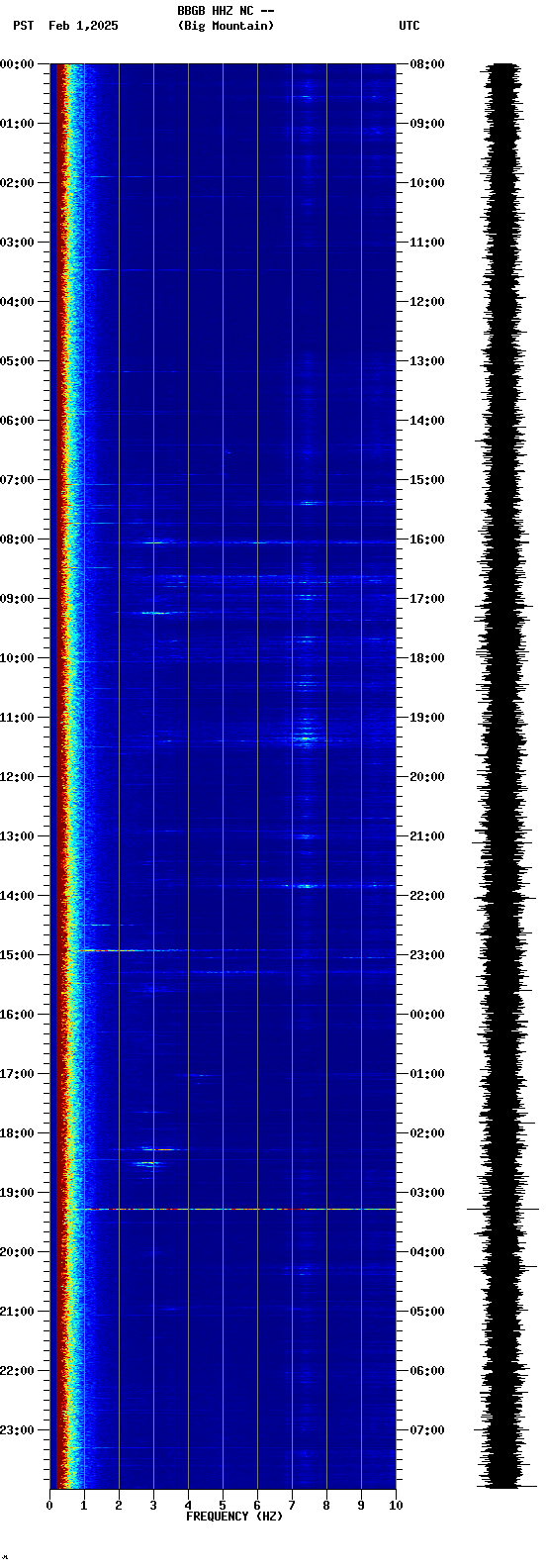Select the 21:00 PST time tick label
The width and height of the screenshot is (546, 1568).
[17, 1312]
